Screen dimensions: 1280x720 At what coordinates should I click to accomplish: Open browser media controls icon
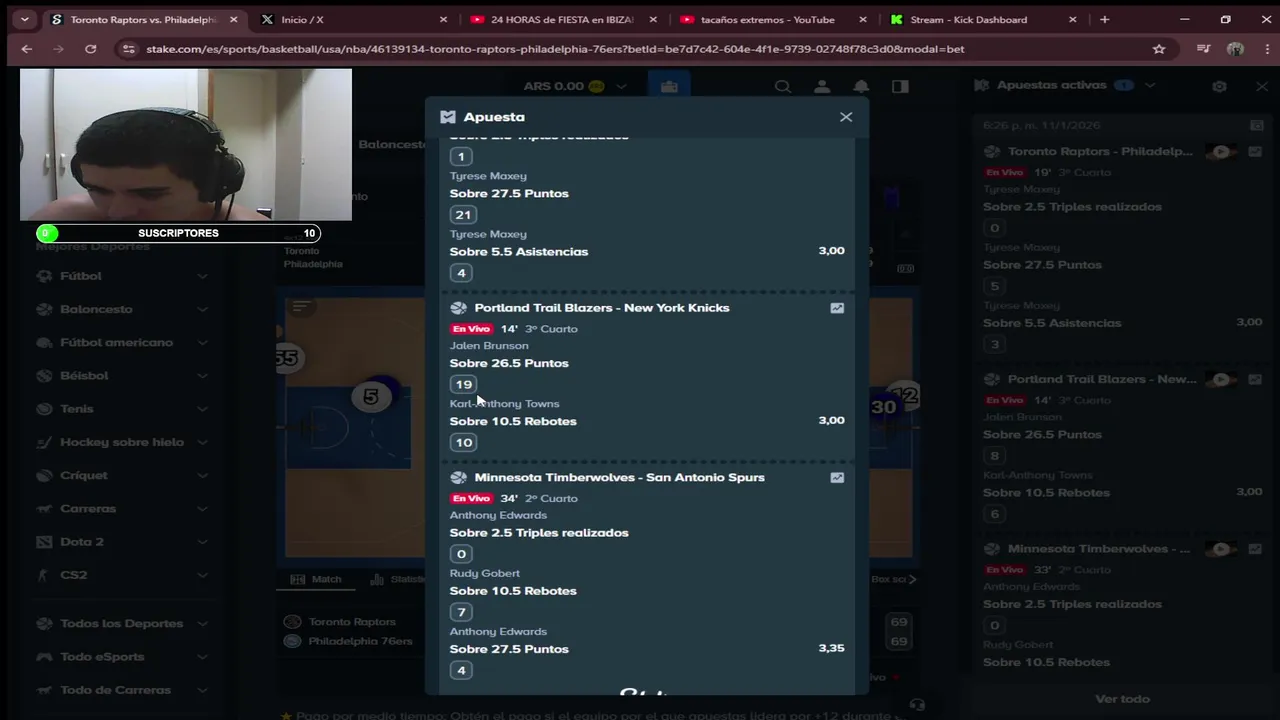point(1204,49)
